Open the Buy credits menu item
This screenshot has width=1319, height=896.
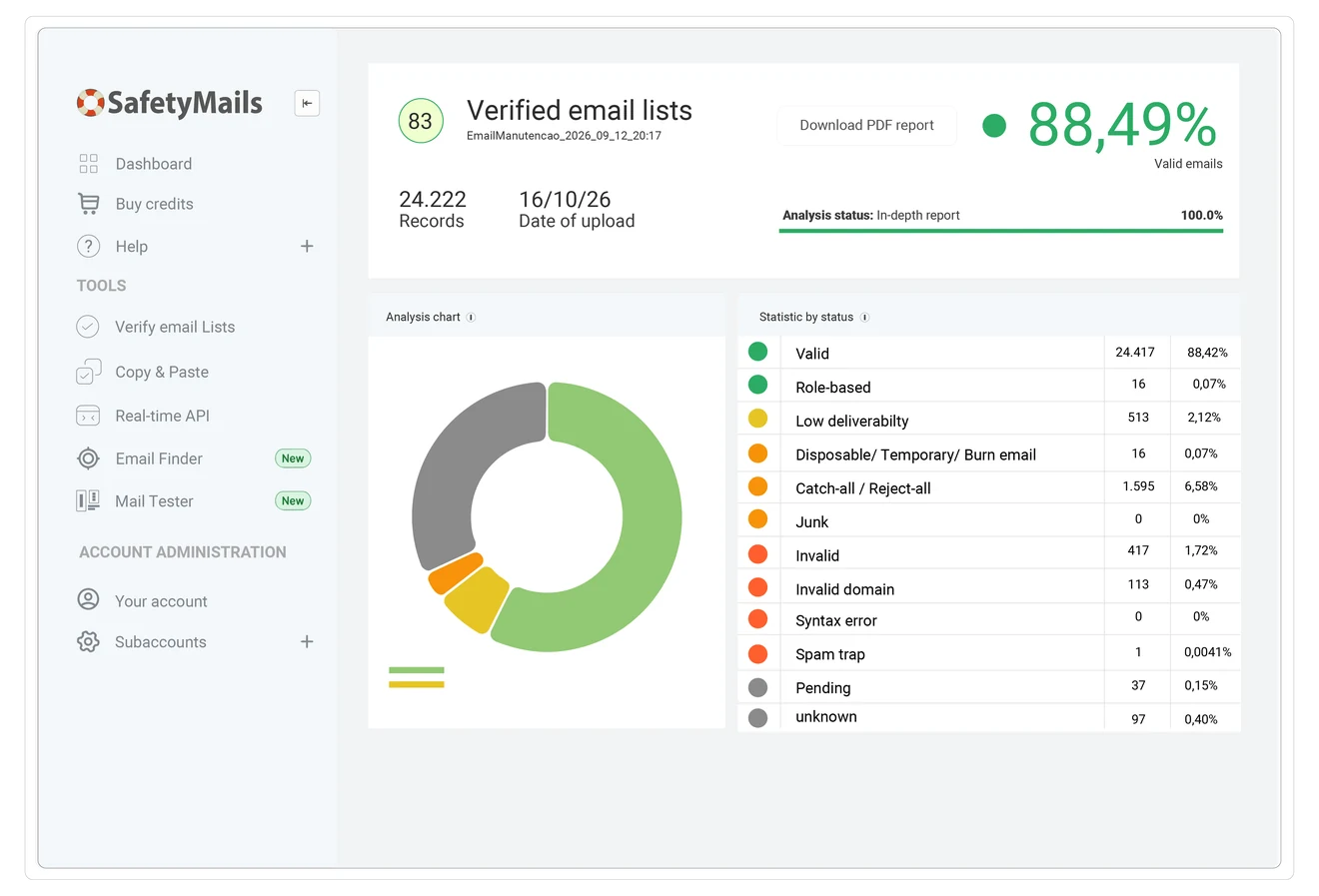155,204
